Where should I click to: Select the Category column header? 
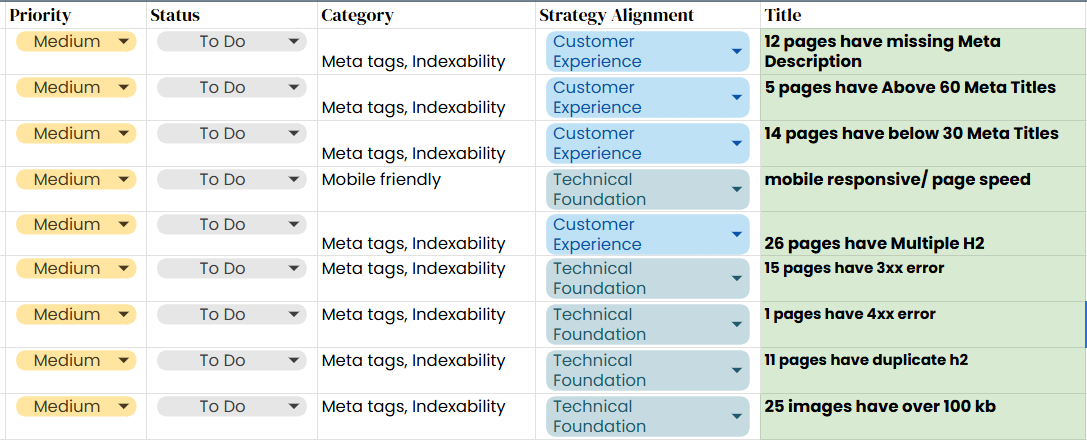pyautogui.click(x=357, y=15)
